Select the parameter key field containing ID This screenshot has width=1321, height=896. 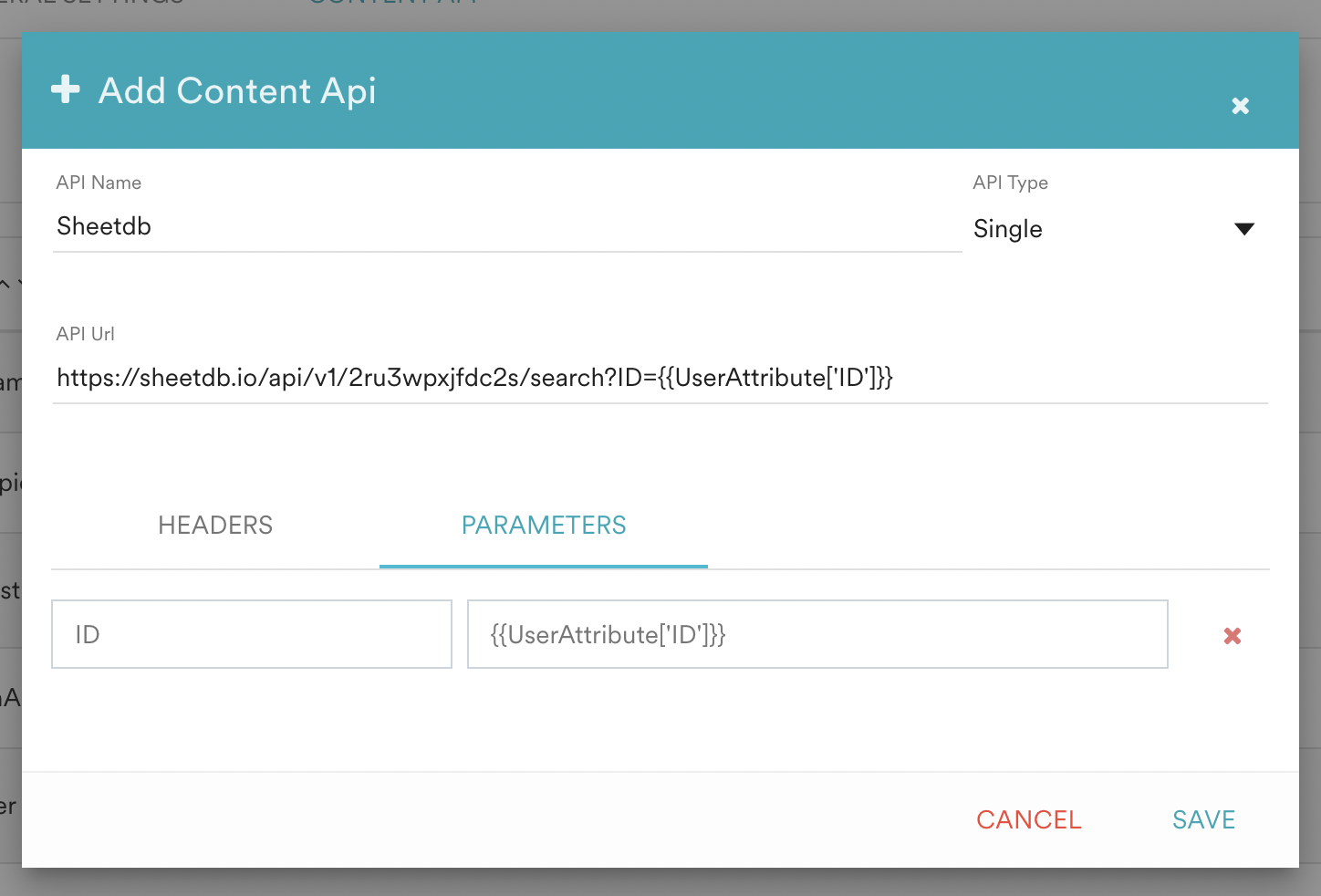pyautogui.click(x=251, y=634)
